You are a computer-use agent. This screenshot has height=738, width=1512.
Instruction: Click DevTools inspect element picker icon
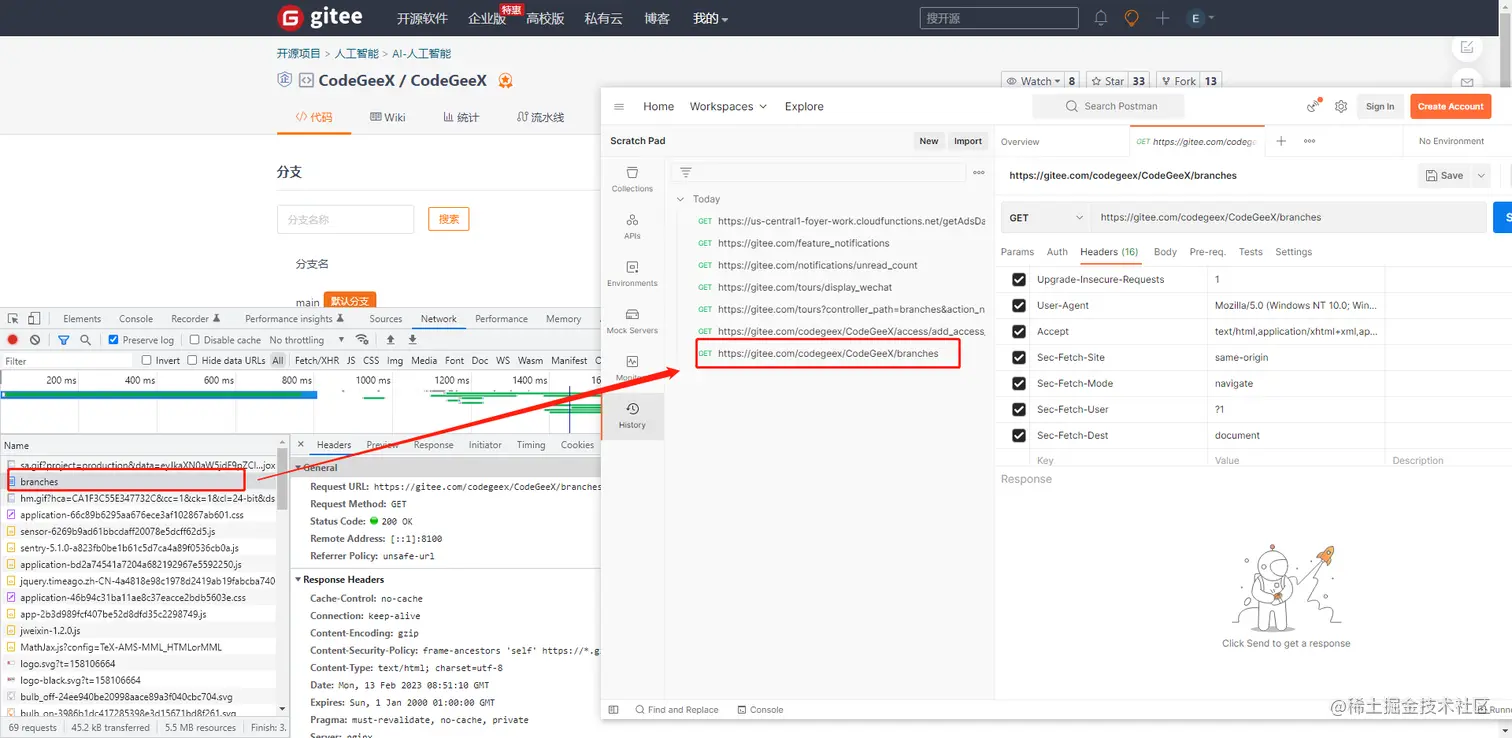pos(13,318)
